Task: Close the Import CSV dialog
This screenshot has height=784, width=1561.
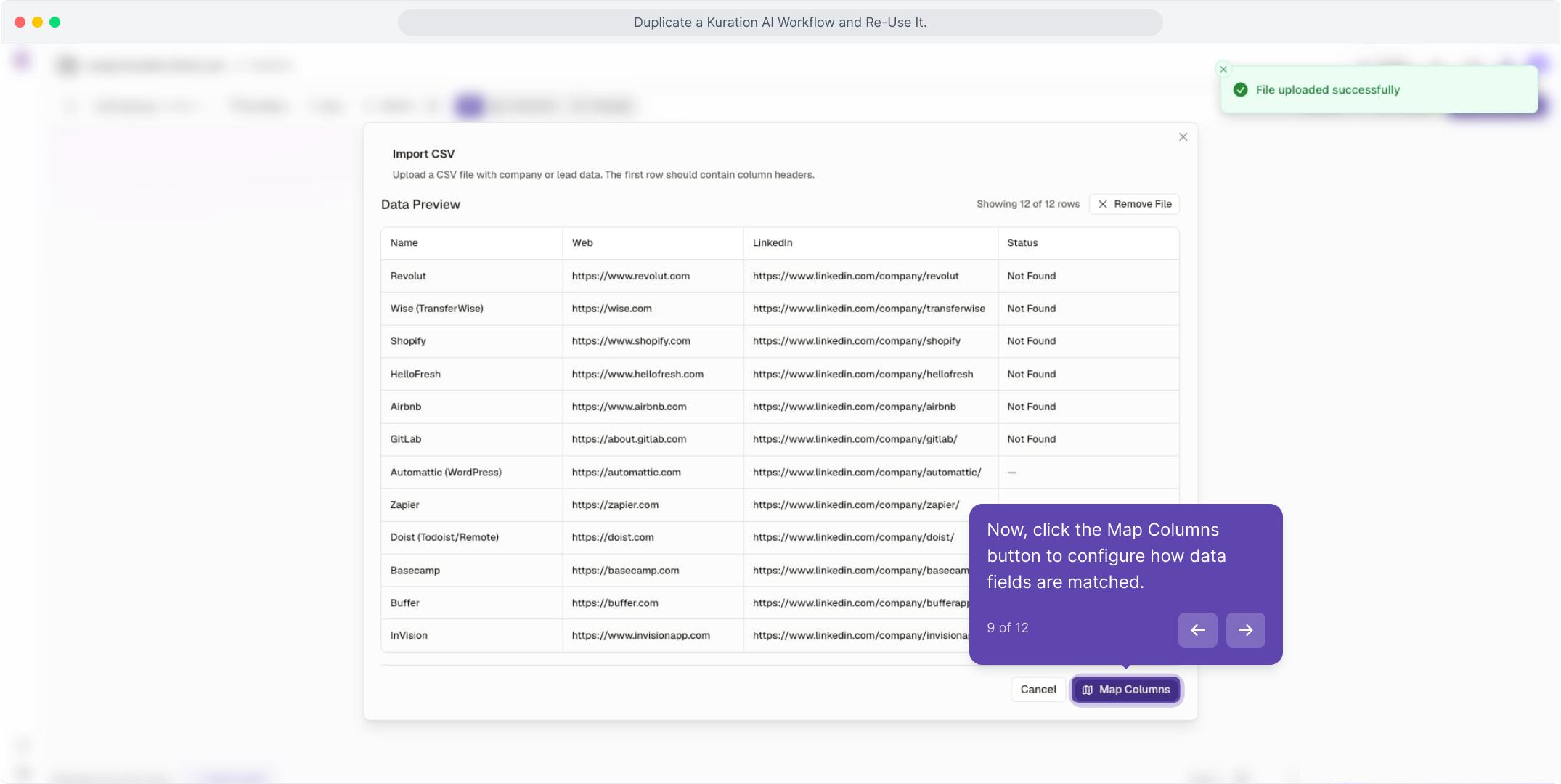Action: point(1183,137)
